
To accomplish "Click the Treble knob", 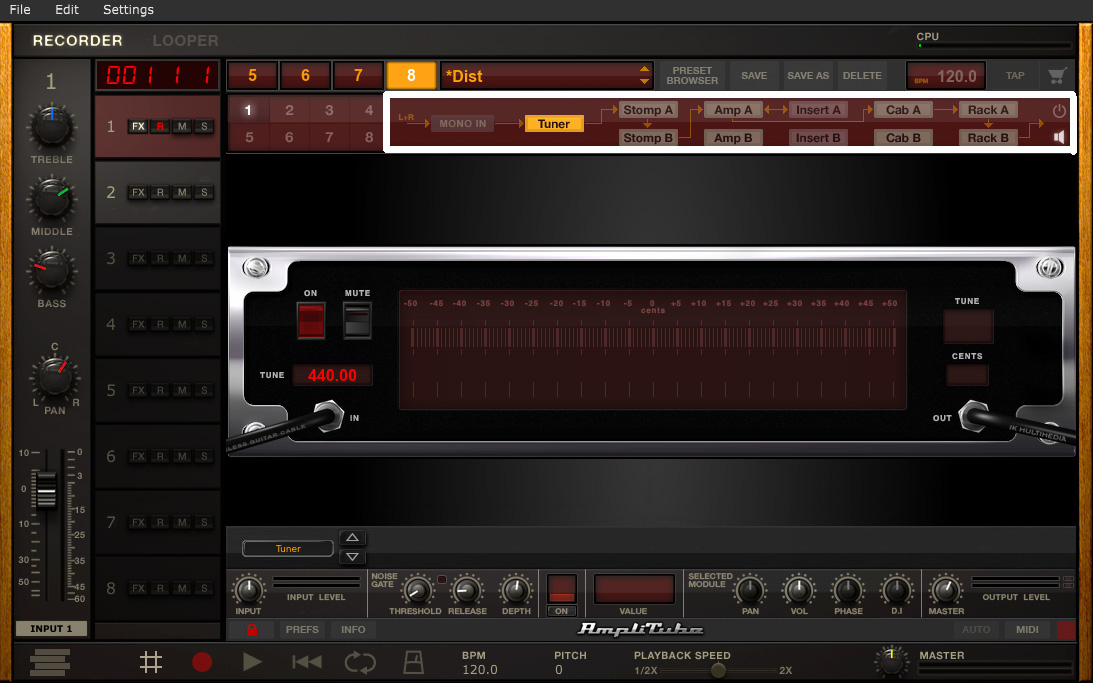I will pyautogui.click(x=51, y=127).
